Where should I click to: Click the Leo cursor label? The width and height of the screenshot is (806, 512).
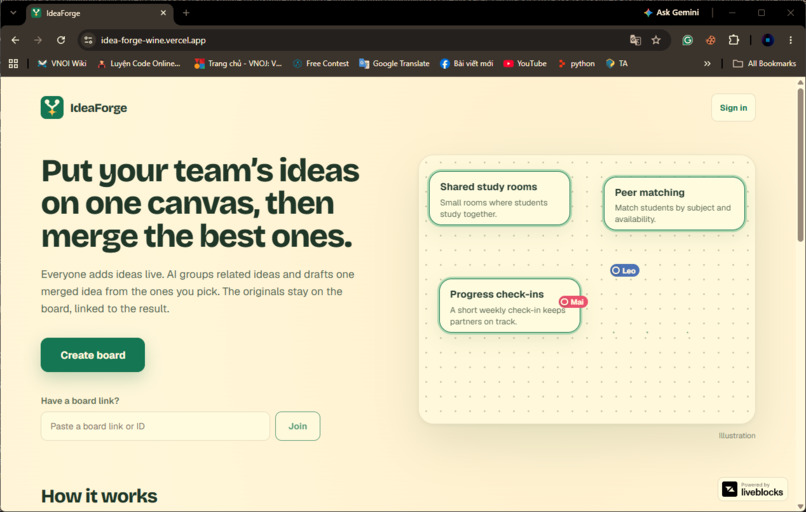click(625, 270)
